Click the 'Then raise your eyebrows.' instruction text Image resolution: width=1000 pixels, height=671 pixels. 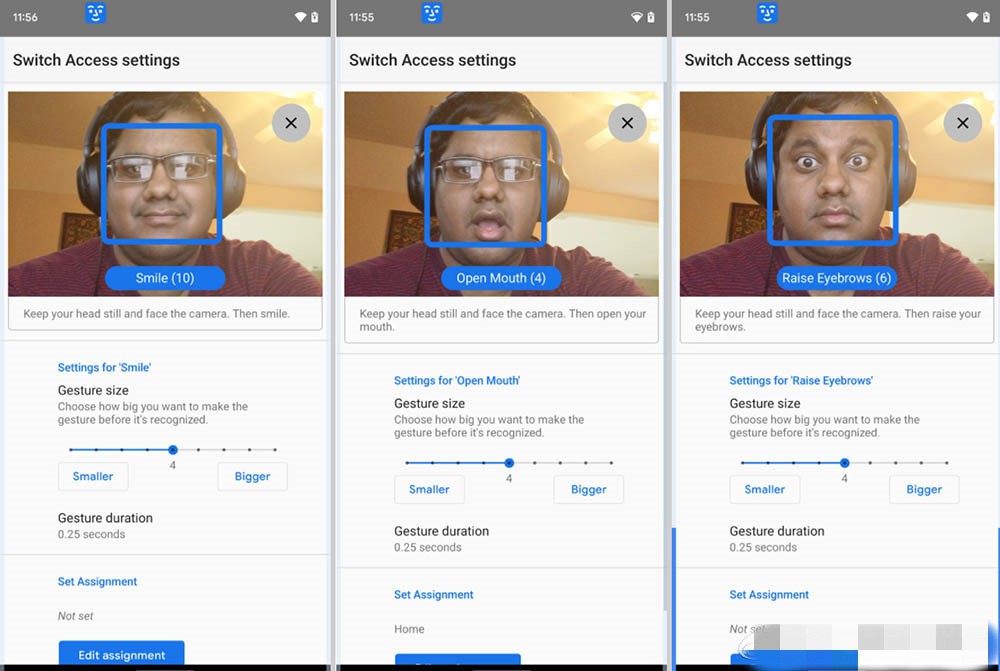coord(838,320)
